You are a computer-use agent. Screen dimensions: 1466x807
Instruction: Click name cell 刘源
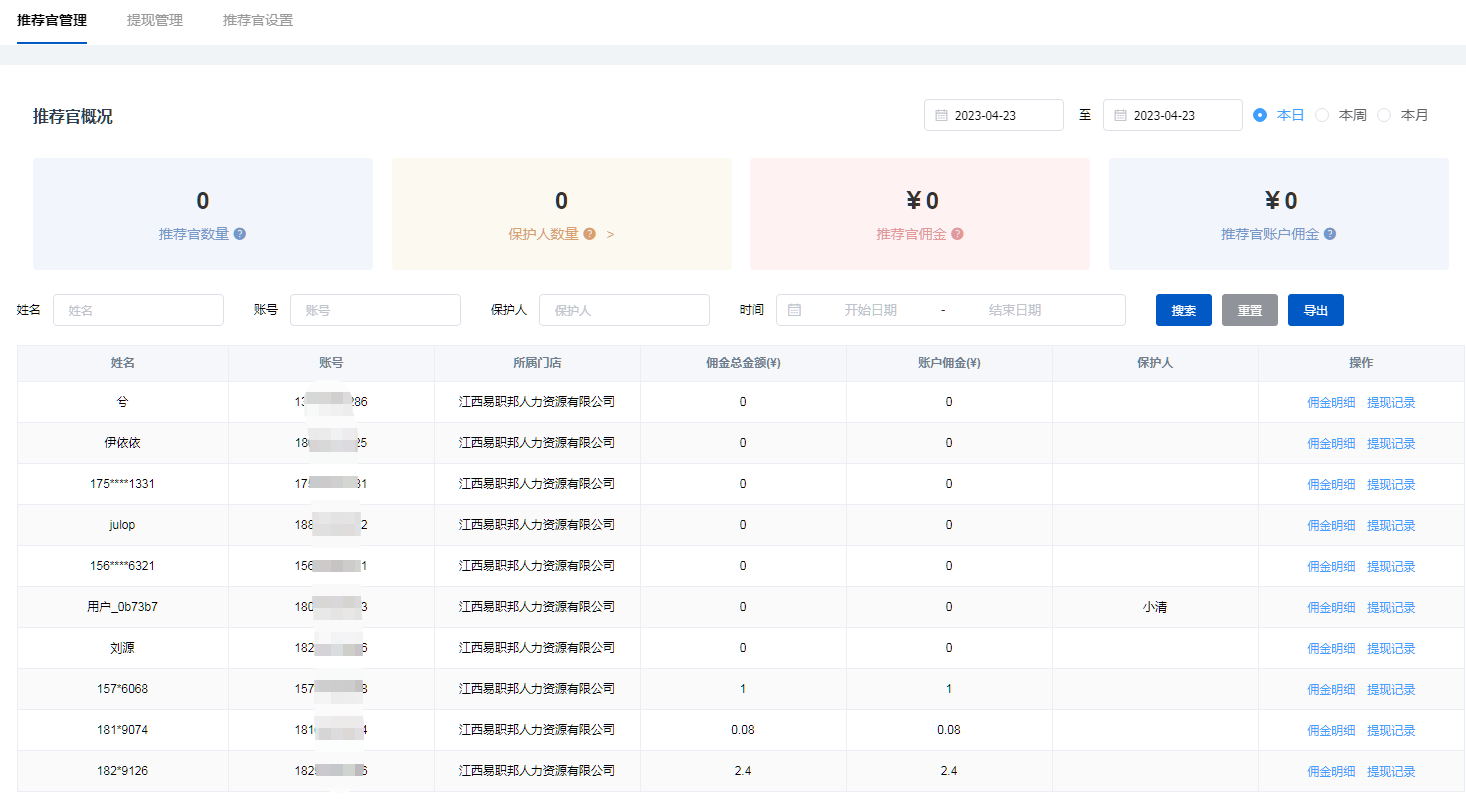click(x=122, y=648)
